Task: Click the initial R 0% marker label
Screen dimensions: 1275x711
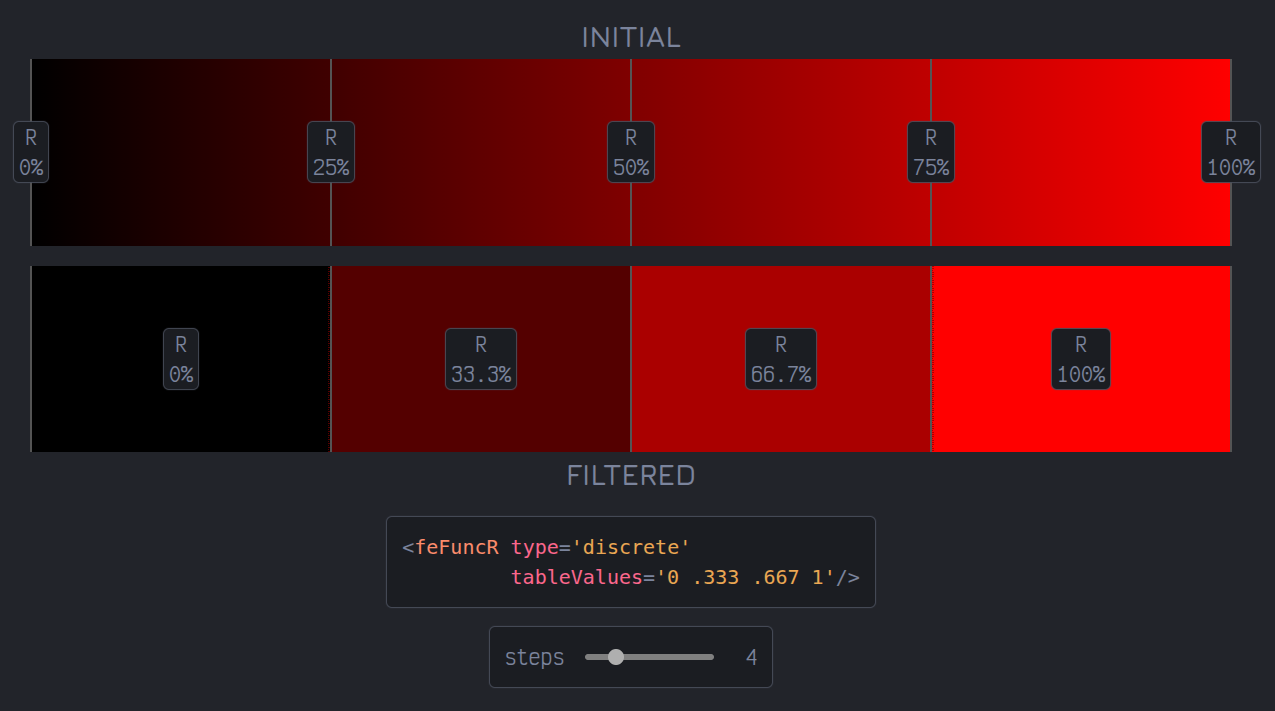Action: click(x=31, y=152)
